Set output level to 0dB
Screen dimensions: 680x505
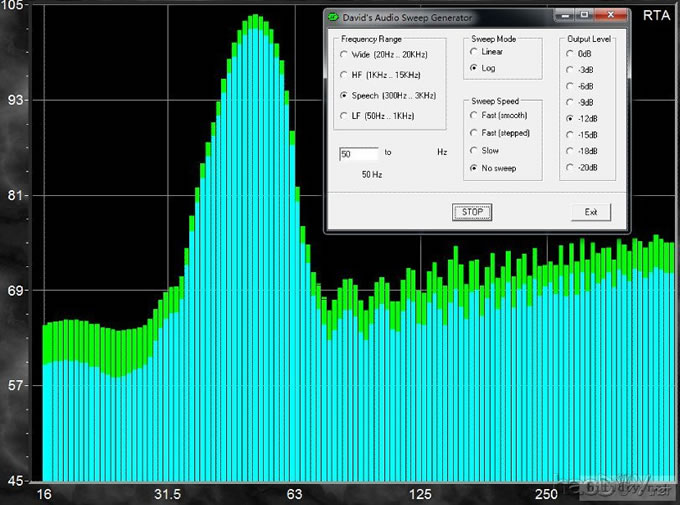(570, 53)
